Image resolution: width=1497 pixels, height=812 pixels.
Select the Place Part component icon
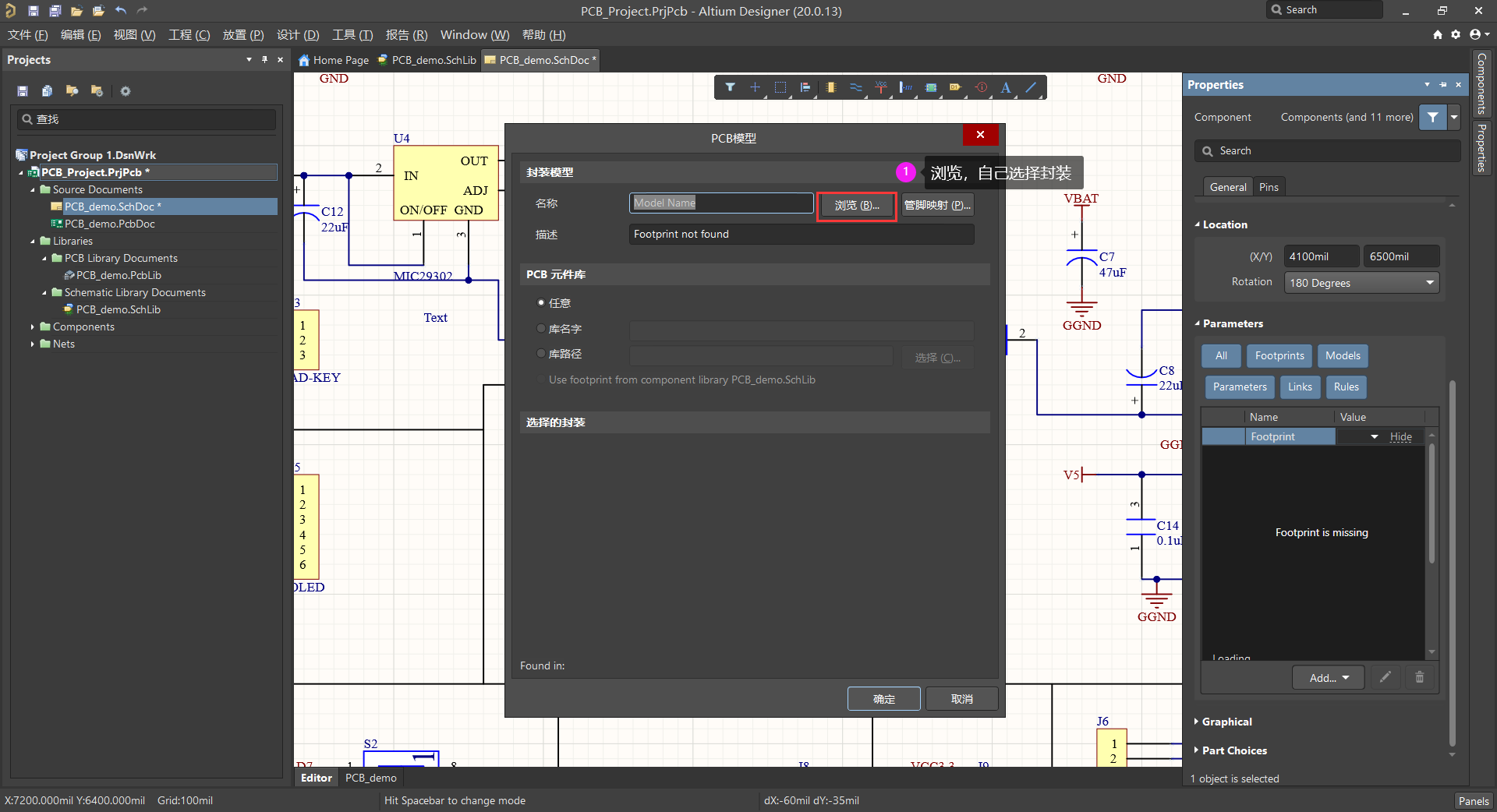831,87
